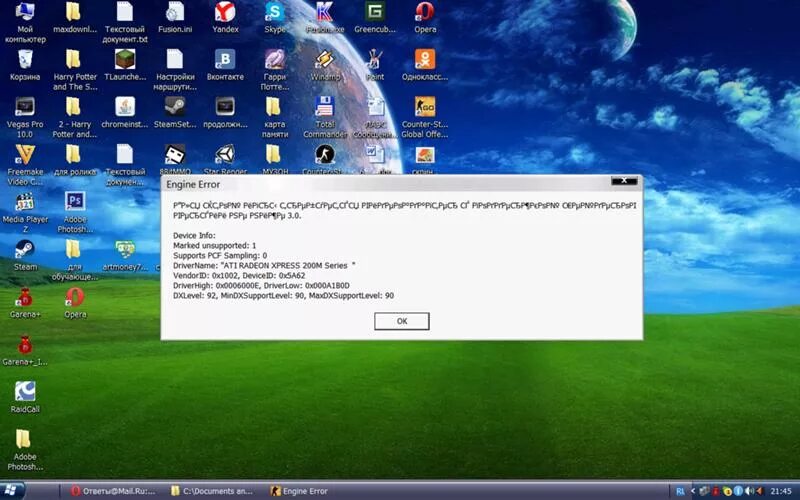Open the Windows Start button
This screenshot has width=800, height=500.
pos(12,491)
